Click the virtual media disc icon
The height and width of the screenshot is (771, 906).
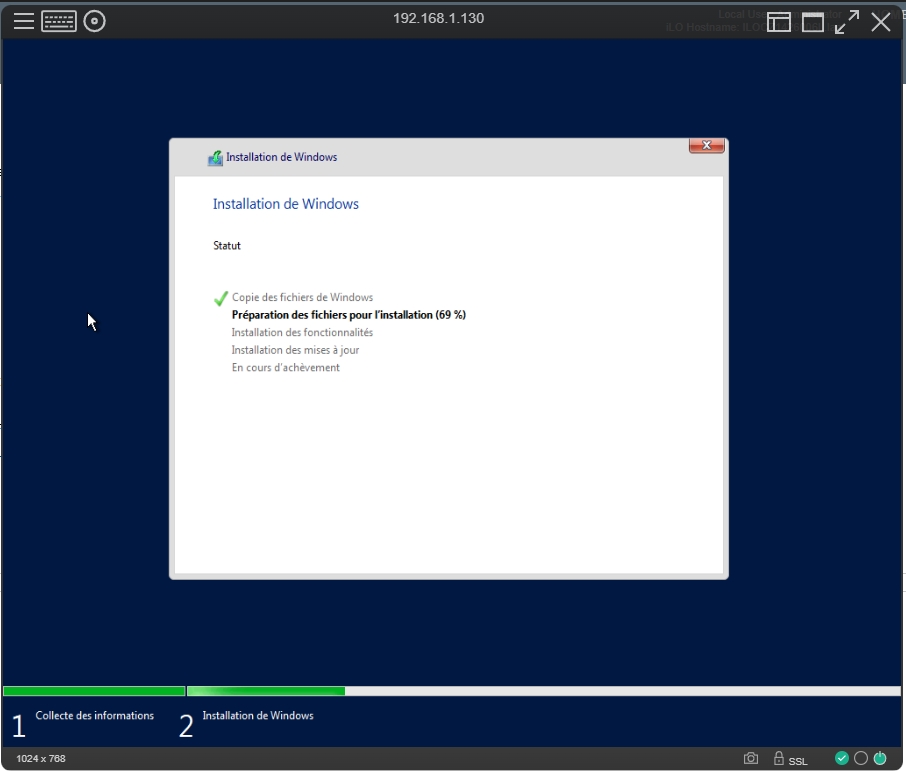pos(95,21)
